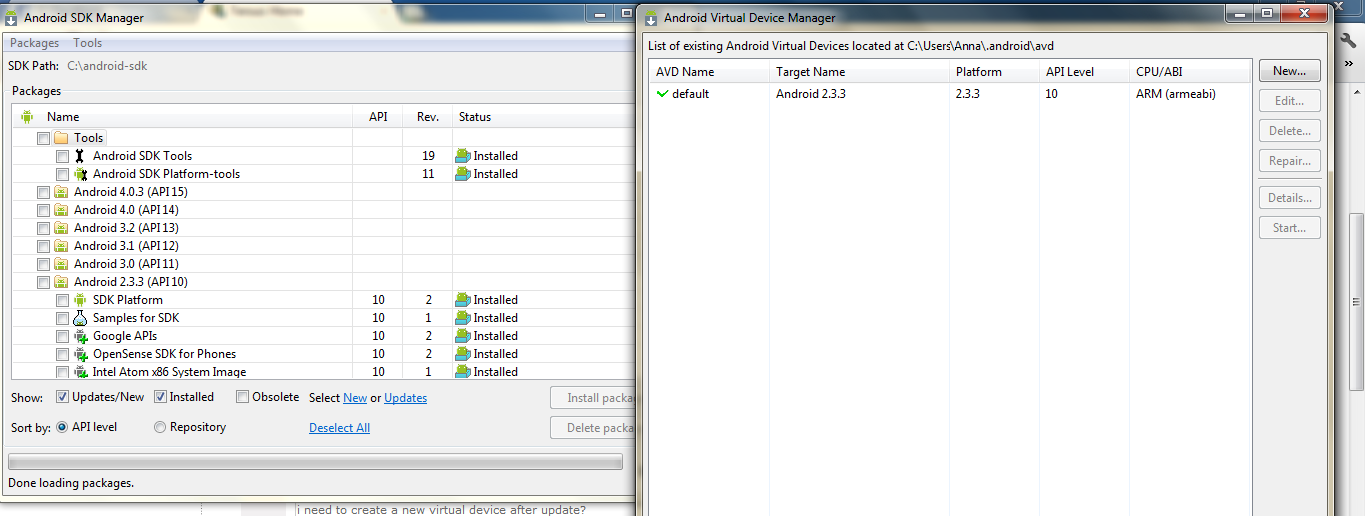The width and height of the screenshot is (1366, 516).
Task: Open the Packages menu
Action: (x=35, y=43)
